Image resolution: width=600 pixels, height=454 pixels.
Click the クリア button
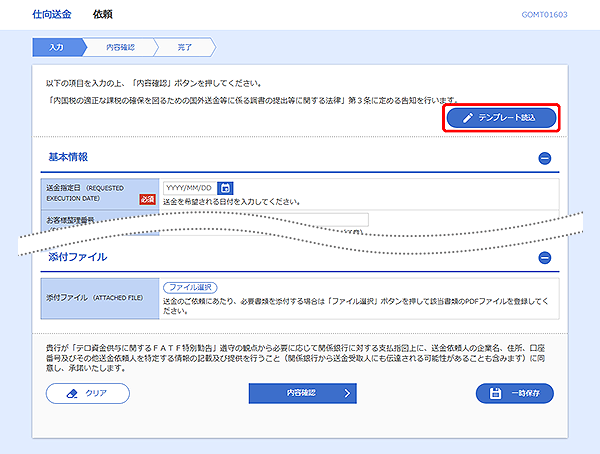point(88,393)
